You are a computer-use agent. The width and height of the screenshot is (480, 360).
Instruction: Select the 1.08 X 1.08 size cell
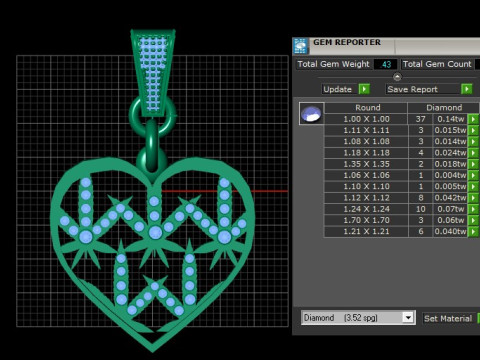pyautogui.click(x=366, y=142)
